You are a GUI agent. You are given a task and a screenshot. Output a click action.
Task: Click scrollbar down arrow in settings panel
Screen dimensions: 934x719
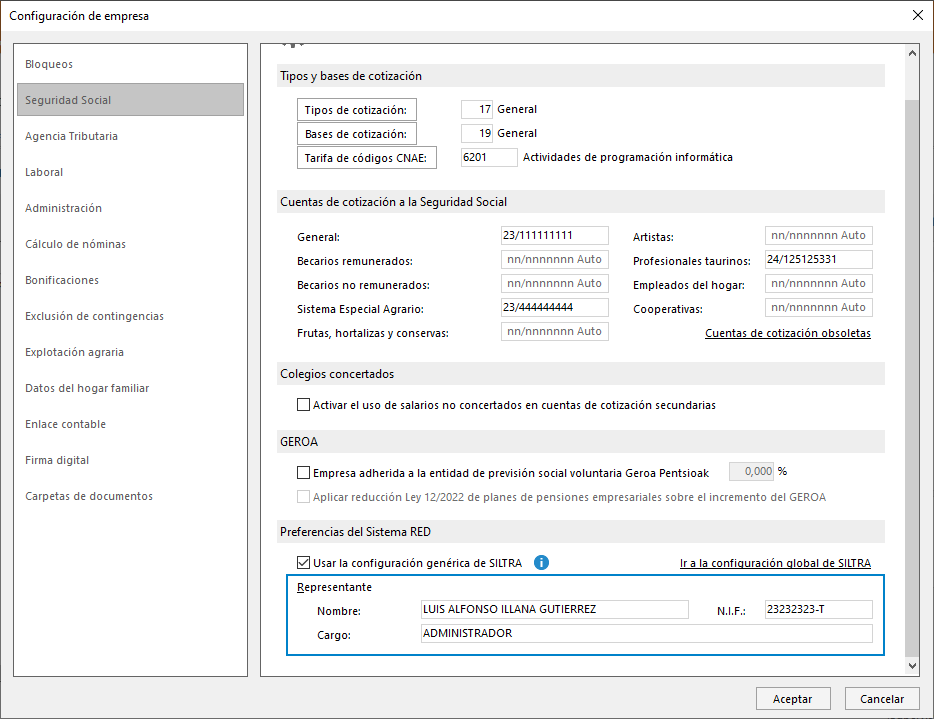coord(911,665)
